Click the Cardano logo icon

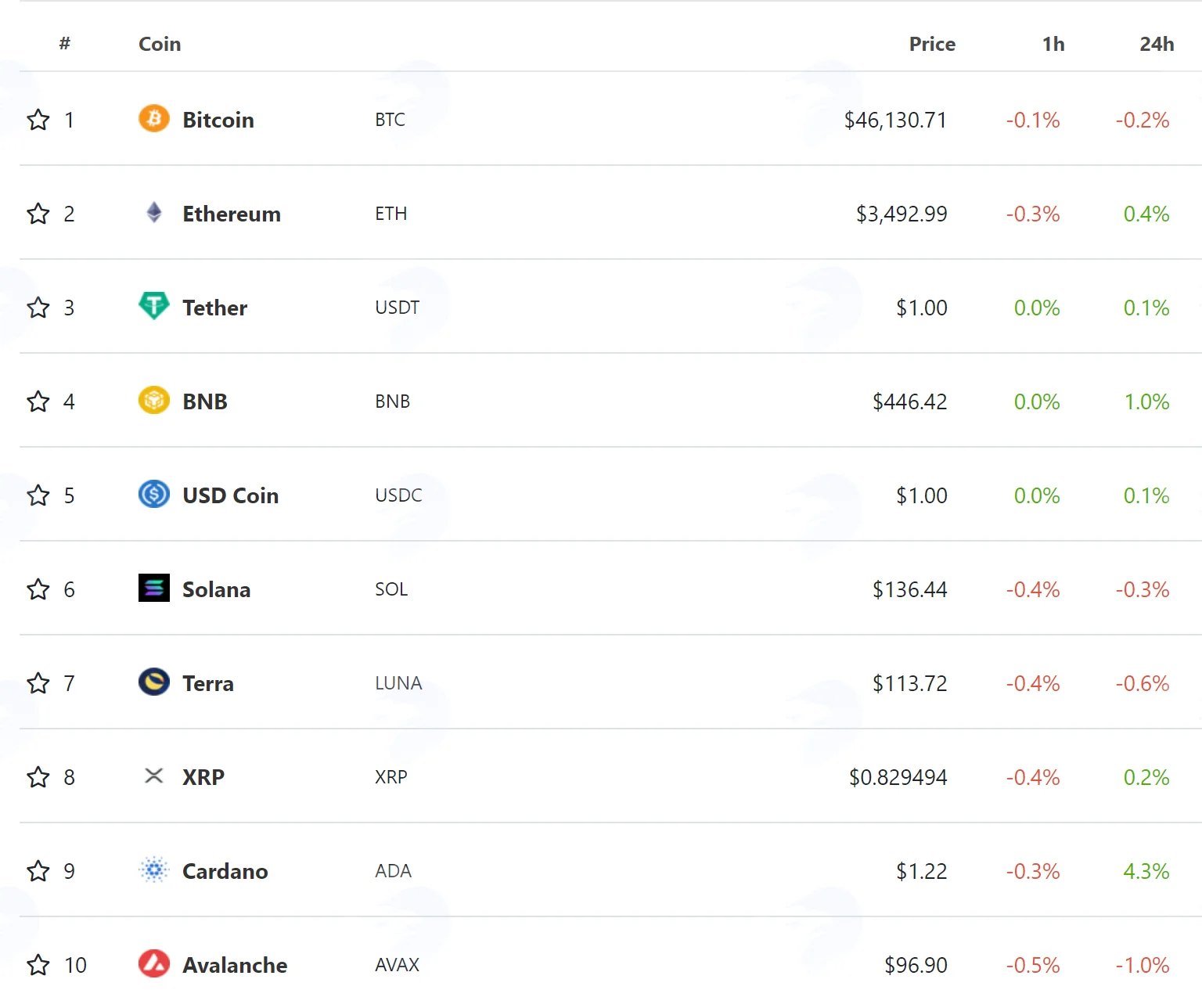pos(154,869)
